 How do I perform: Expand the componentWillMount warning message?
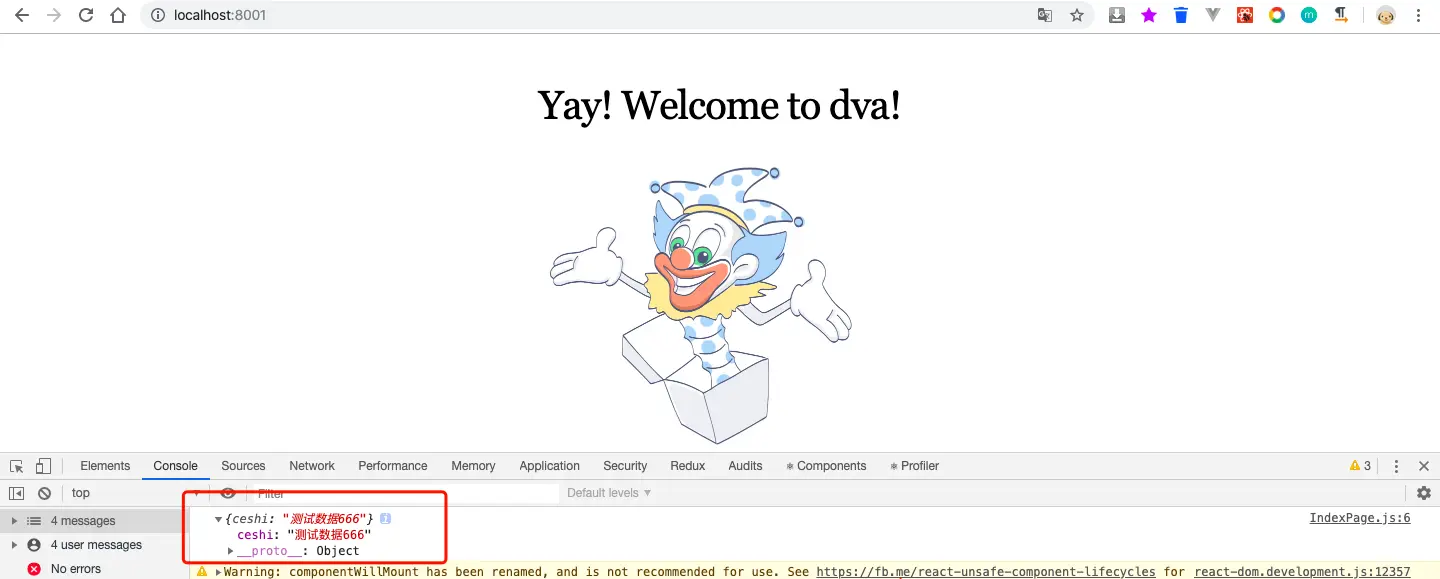219,572
